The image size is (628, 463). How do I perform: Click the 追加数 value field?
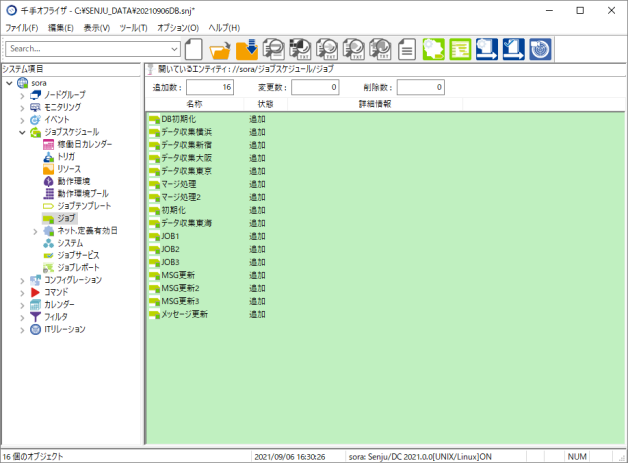[x=210, y=87]
